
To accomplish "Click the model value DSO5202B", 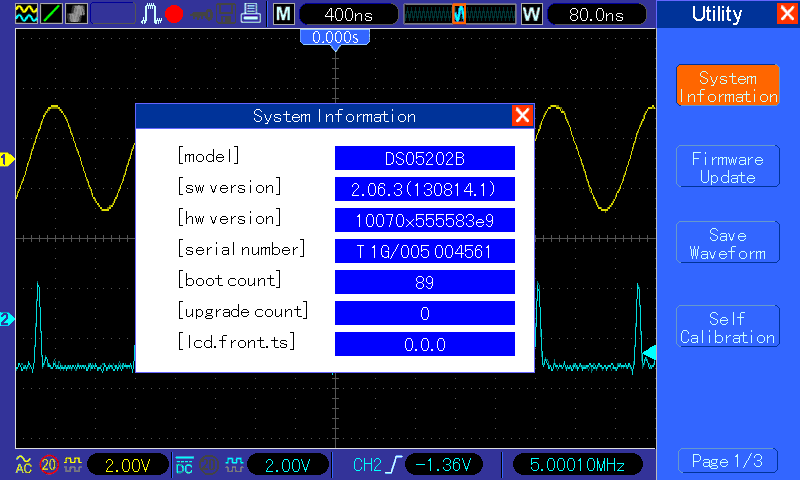I will (424, 158).
